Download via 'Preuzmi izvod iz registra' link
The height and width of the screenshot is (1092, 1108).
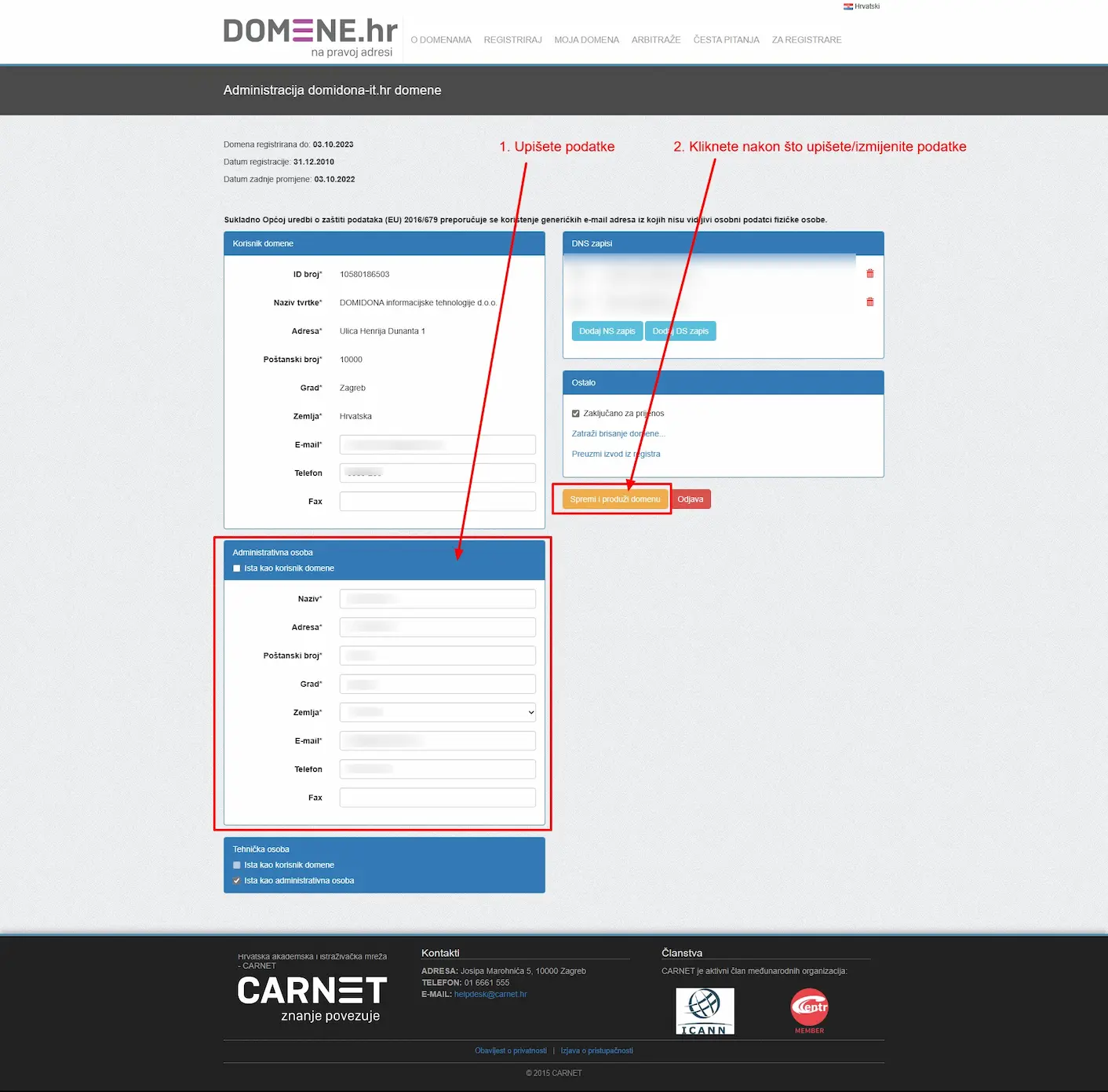point(616,454)
